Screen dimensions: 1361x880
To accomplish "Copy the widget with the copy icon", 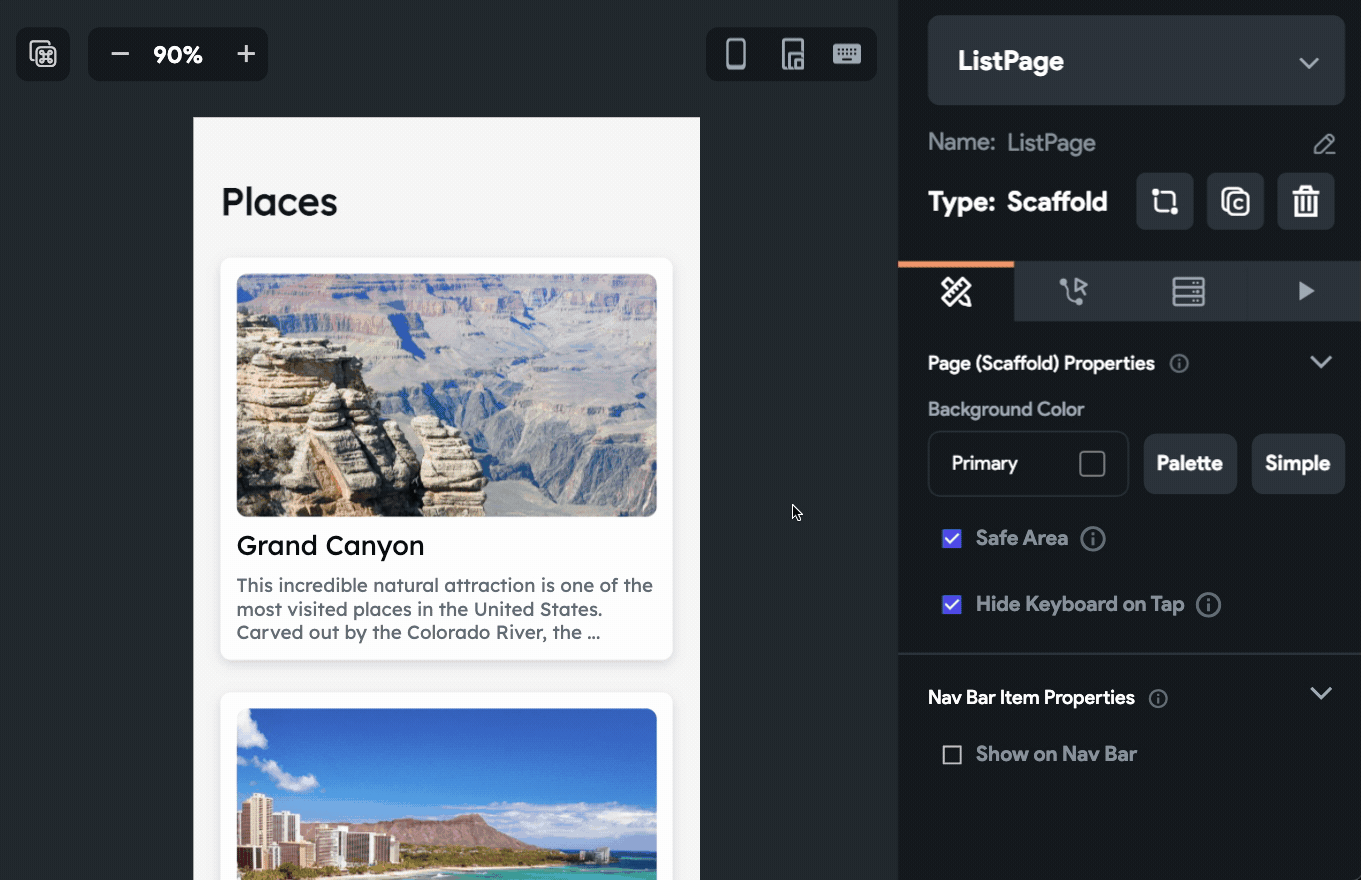I will coord(1236,202).
